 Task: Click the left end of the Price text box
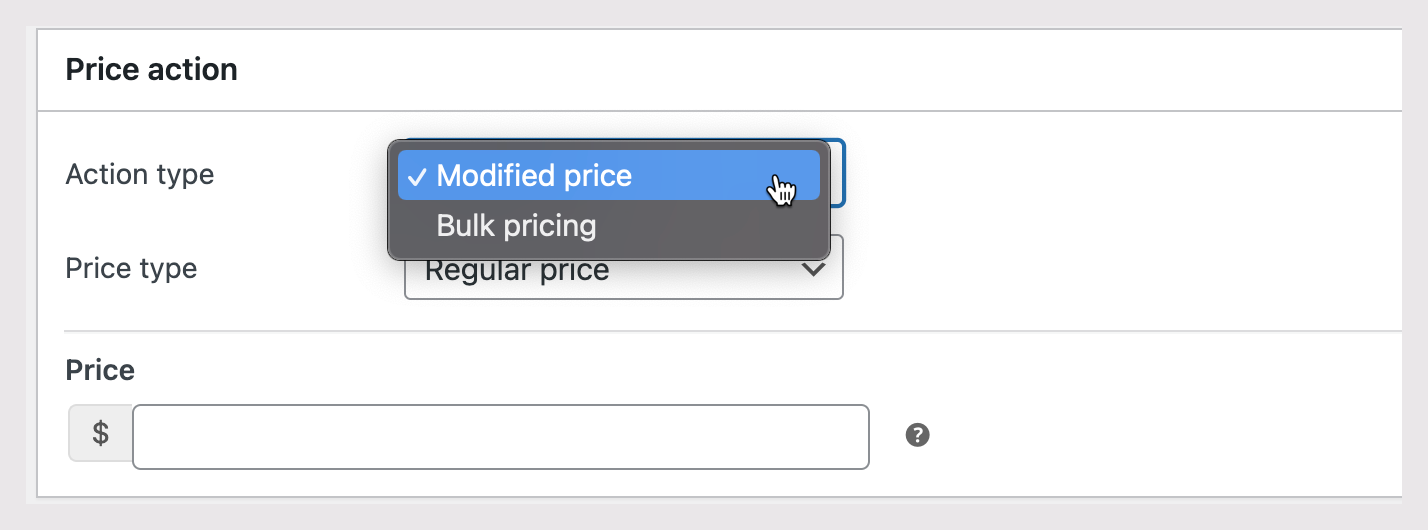click(150, 437)
